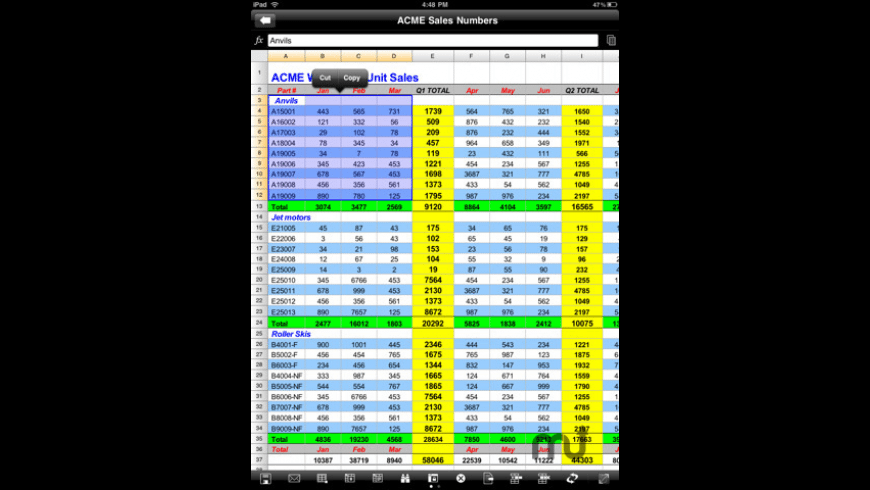Image resolution: width=870 pixels, height=490 pixels.
Task: Select column I header
Action: [x=581, y=56]
